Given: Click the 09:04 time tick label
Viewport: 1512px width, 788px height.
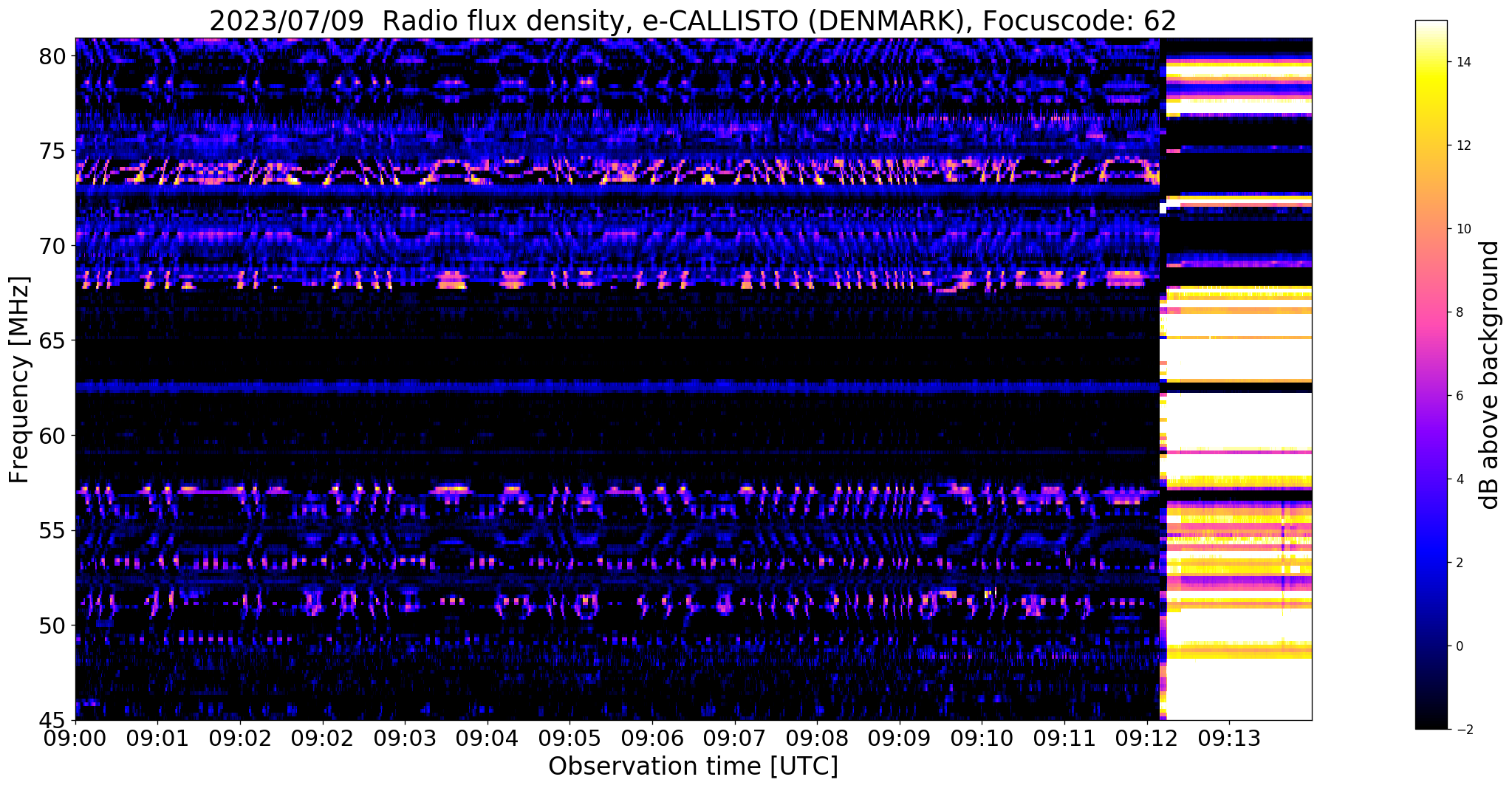Looking at the screenshot, I should (x=488, y=739).
